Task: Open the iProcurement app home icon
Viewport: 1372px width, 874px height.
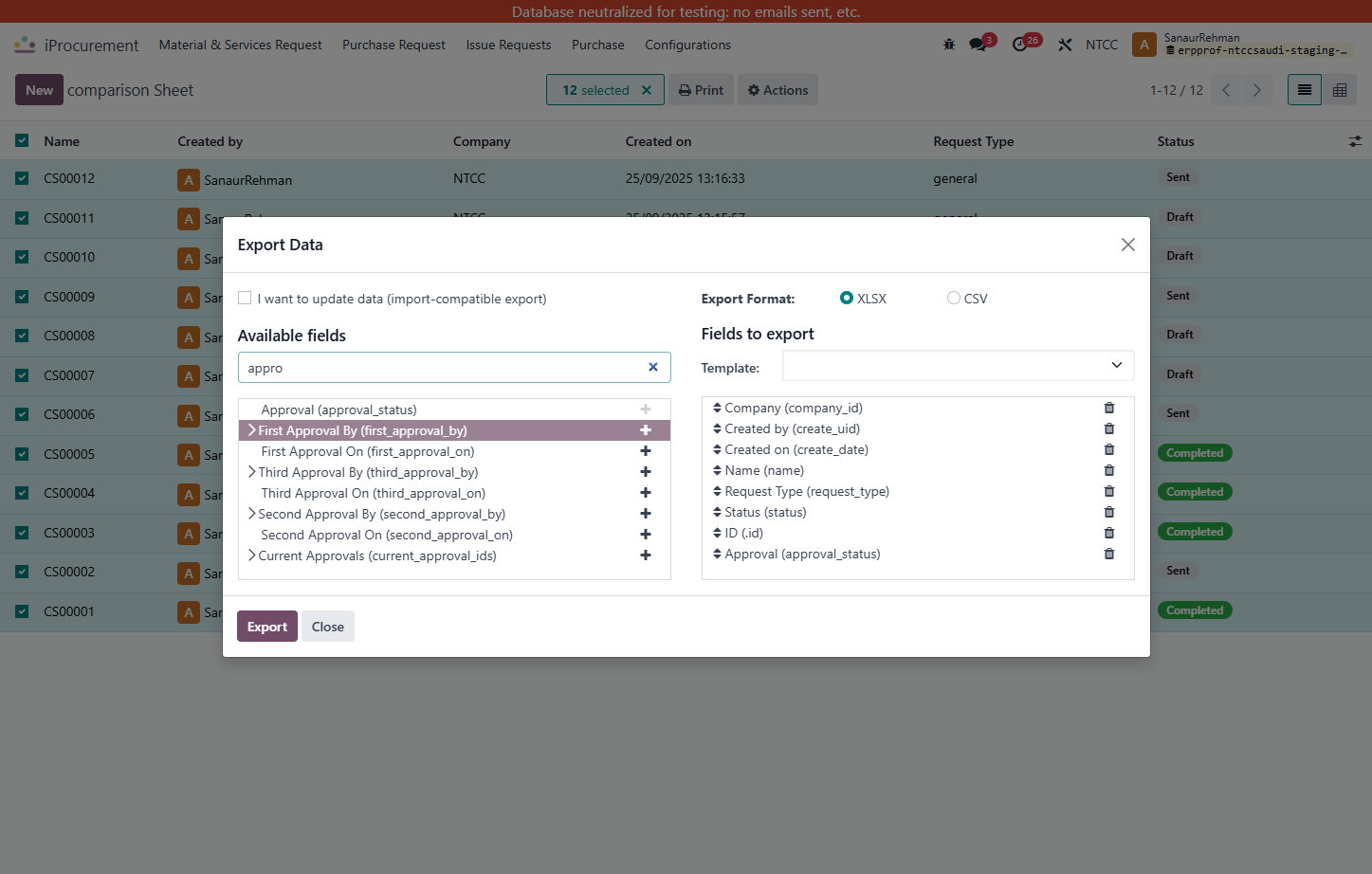Action: [x=25, y=45]
